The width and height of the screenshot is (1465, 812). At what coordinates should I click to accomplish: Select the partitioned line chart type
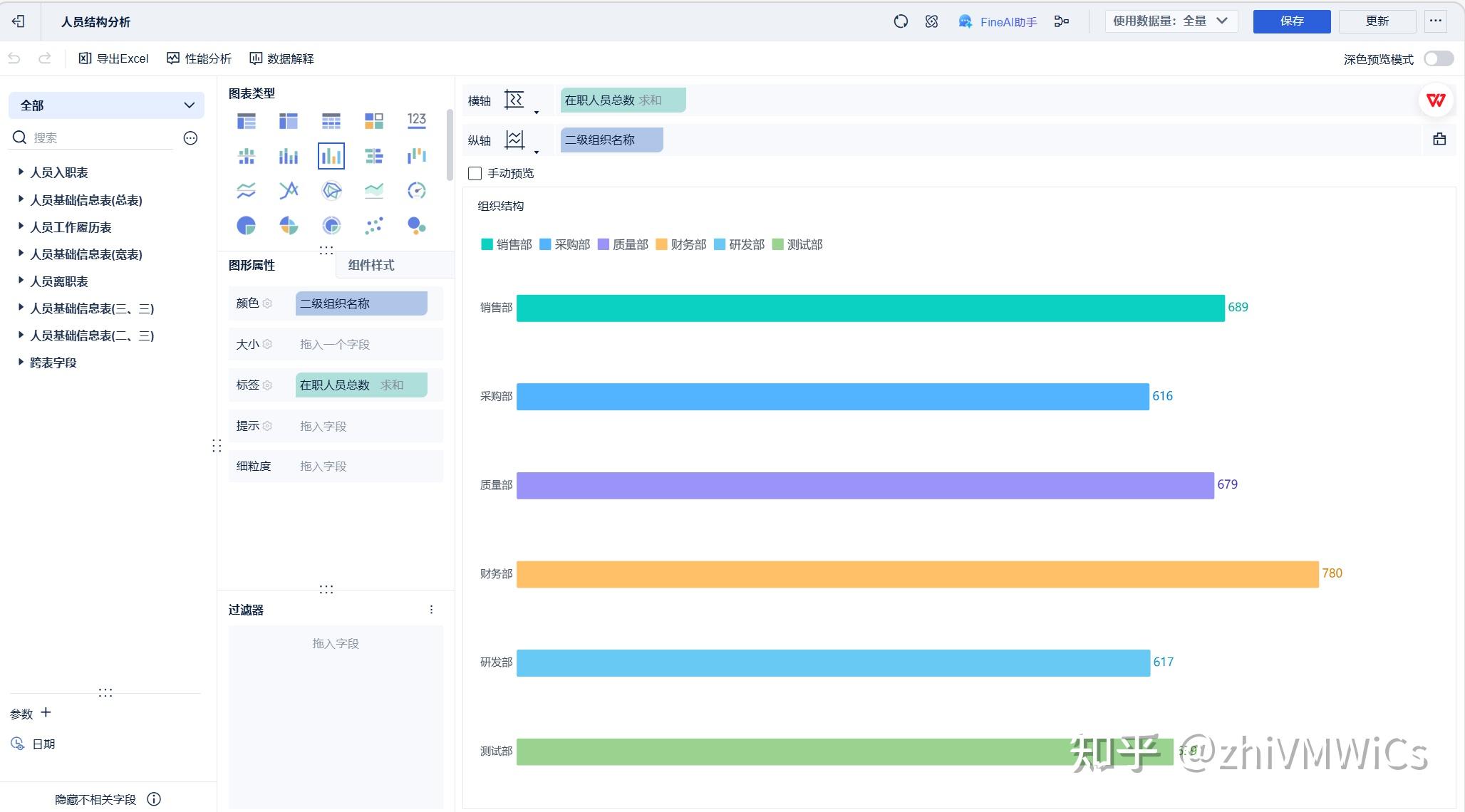246,190
